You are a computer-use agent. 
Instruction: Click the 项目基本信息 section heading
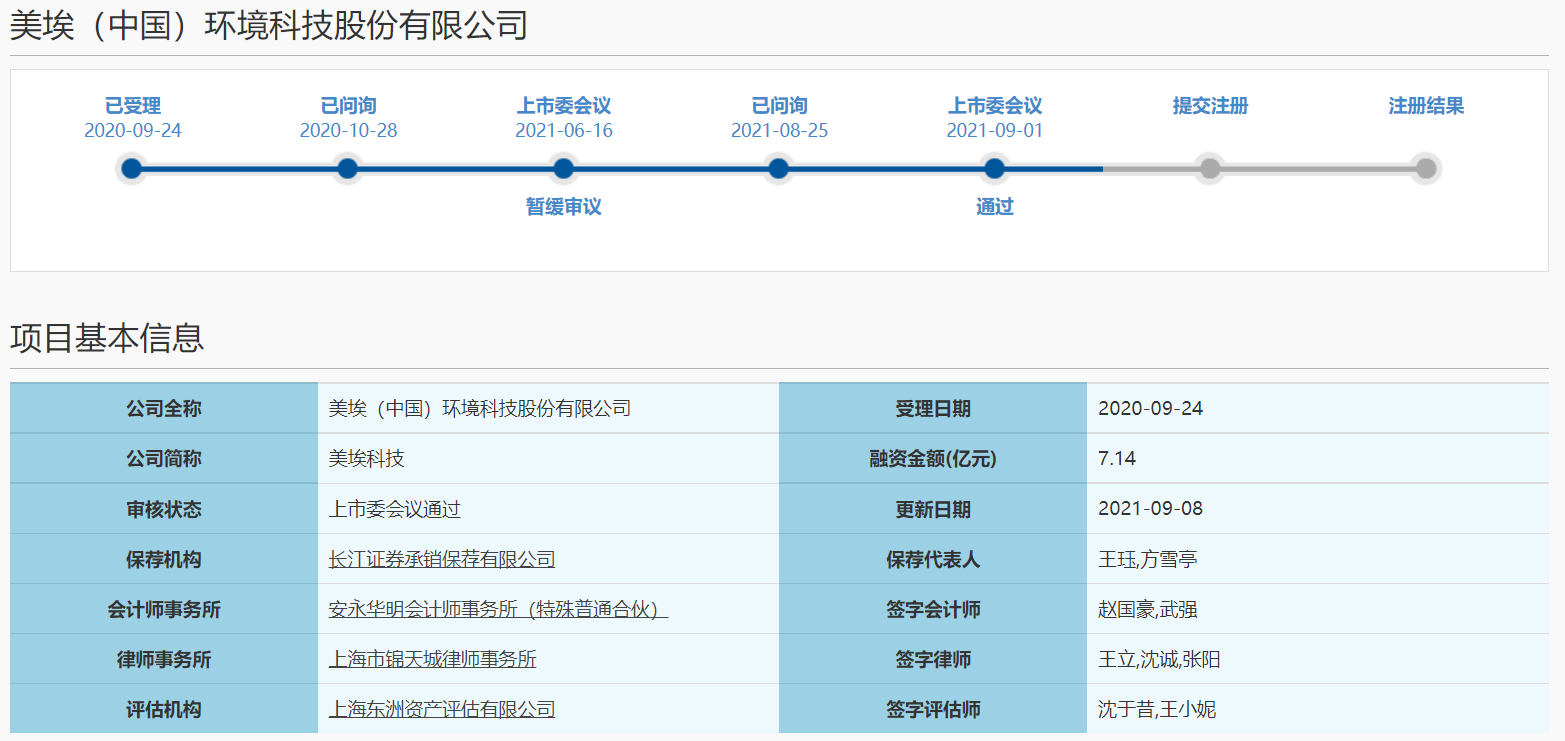coord(107,338)
